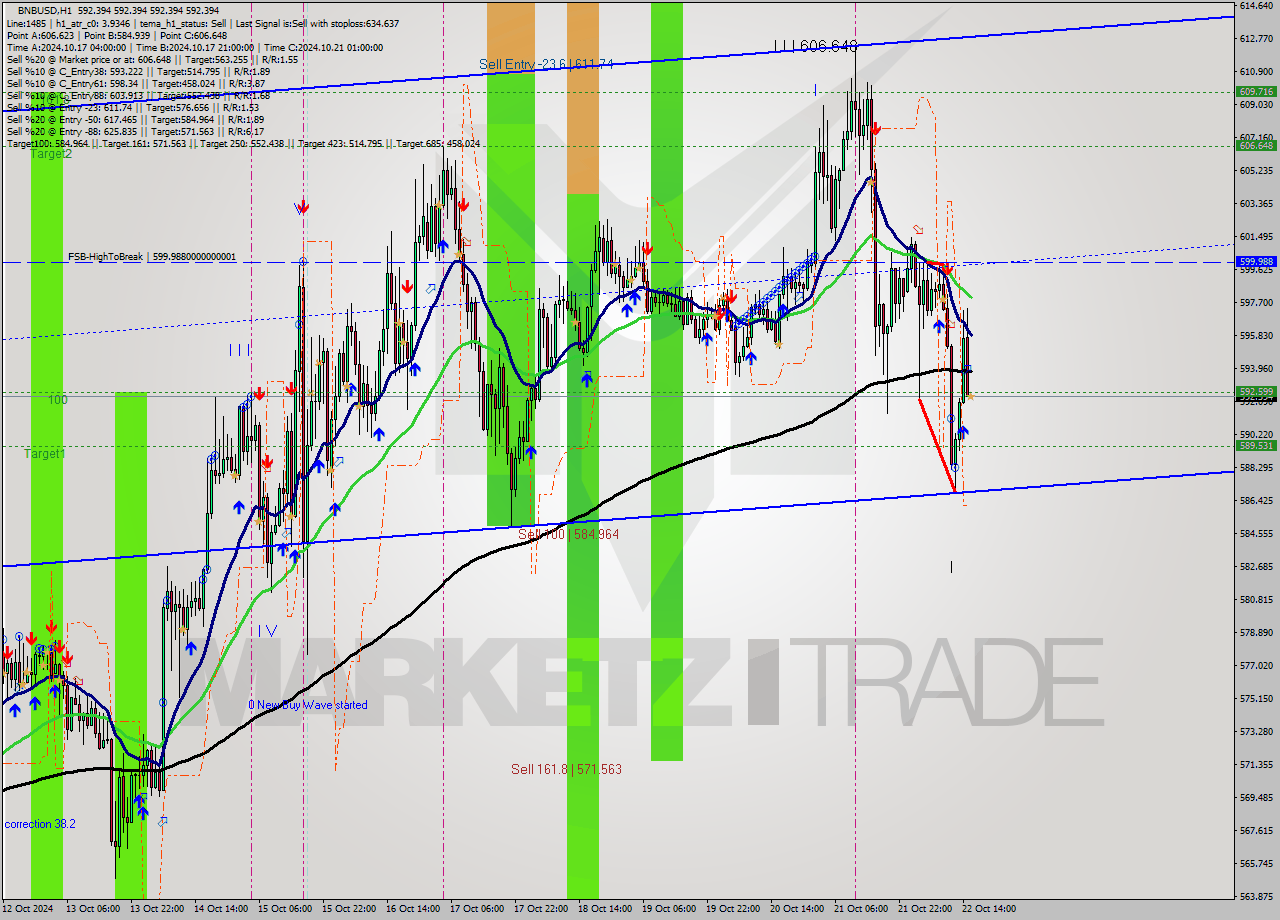Click the 'Sell 100 | 584.964' label
The width and height of the screenshot is (1280, 920).
coord(568,534)
